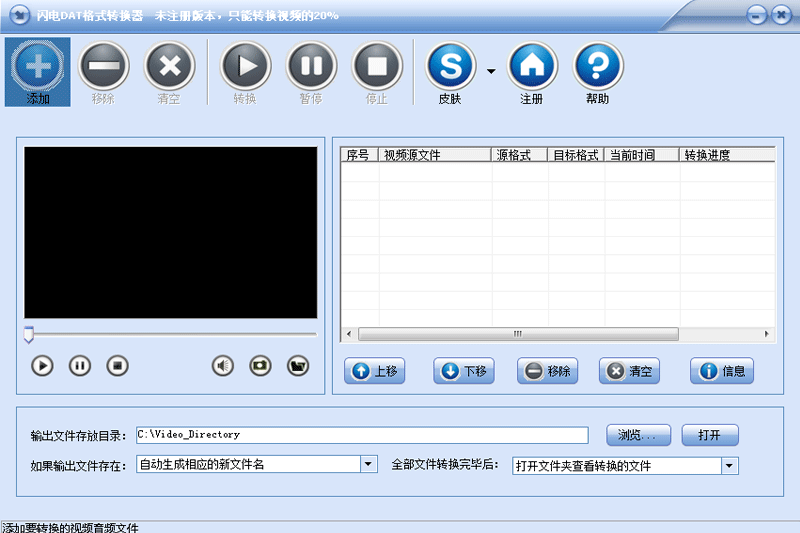Expand the skin dropdown arrow next to 皮肤

tap(491, 71)
